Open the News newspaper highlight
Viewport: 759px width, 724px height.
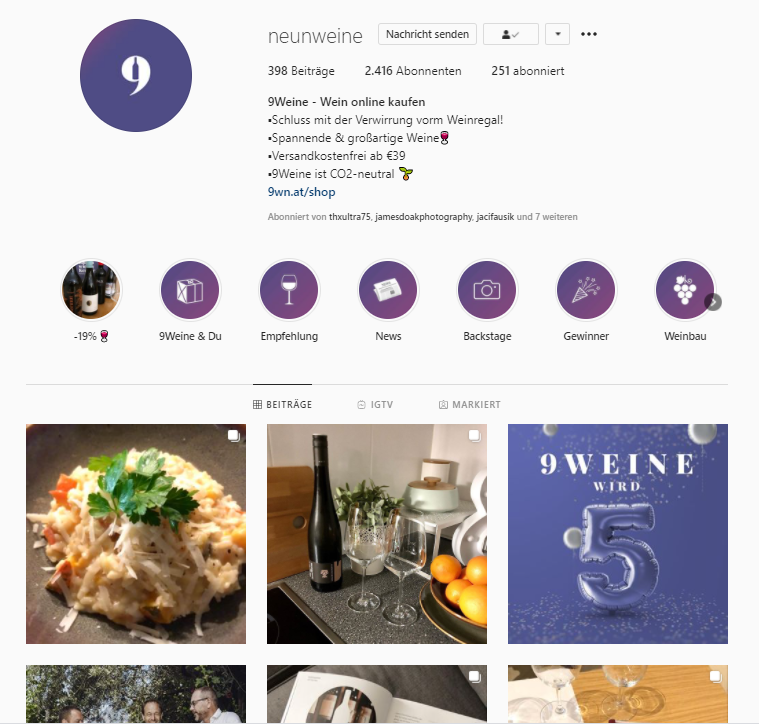[388, 290]
